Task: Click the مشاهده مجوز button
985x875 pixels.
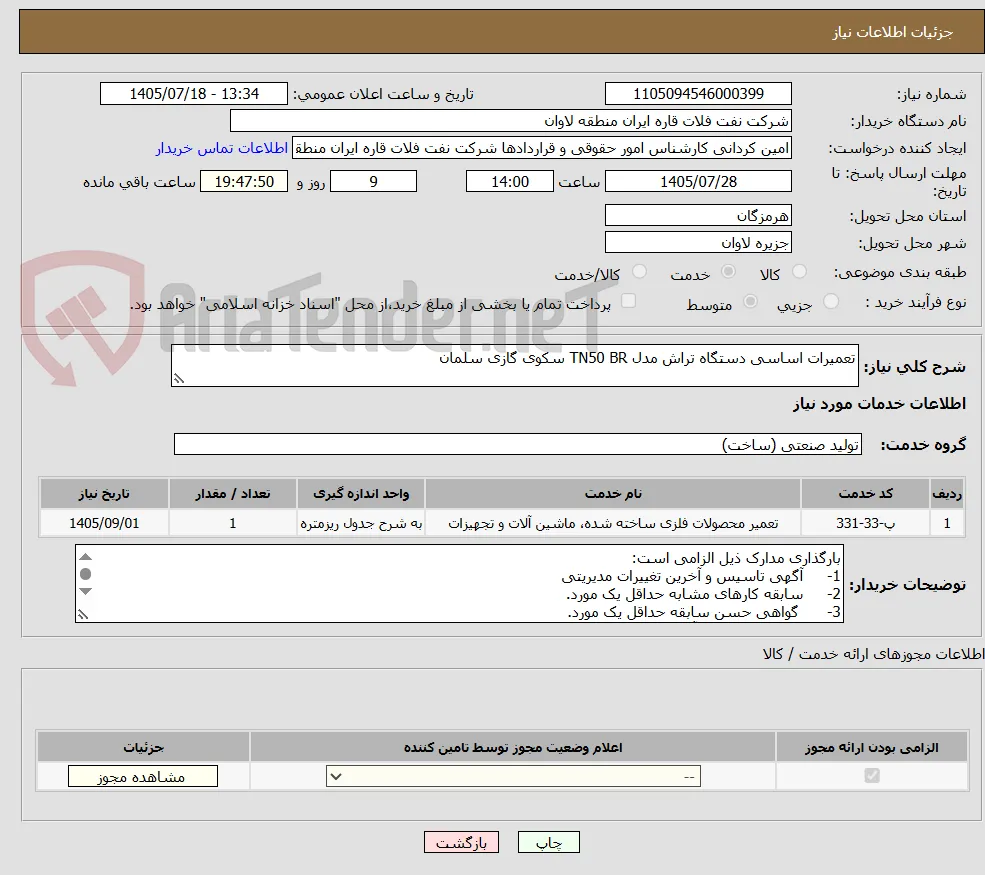Action: click(143, 776)
